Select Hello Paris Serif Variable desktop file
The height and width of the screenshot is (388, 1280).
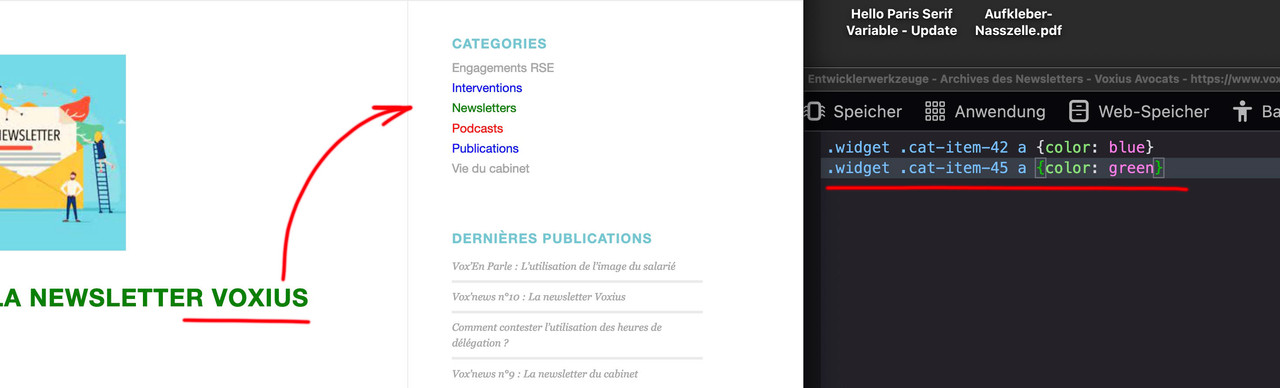(901, 22)
